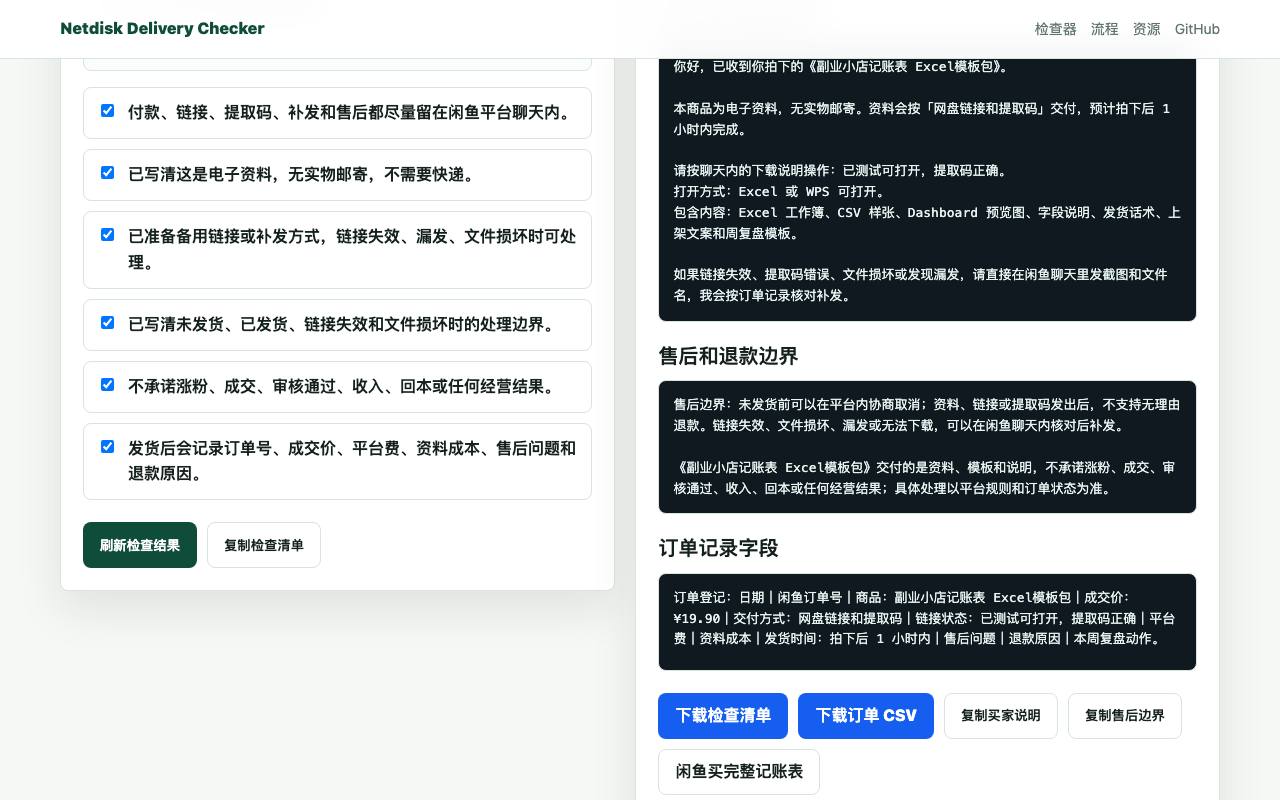Download the checklist via 下载检查清单
The width and height of the screenshot is (1280, 800).
point(723,716)
